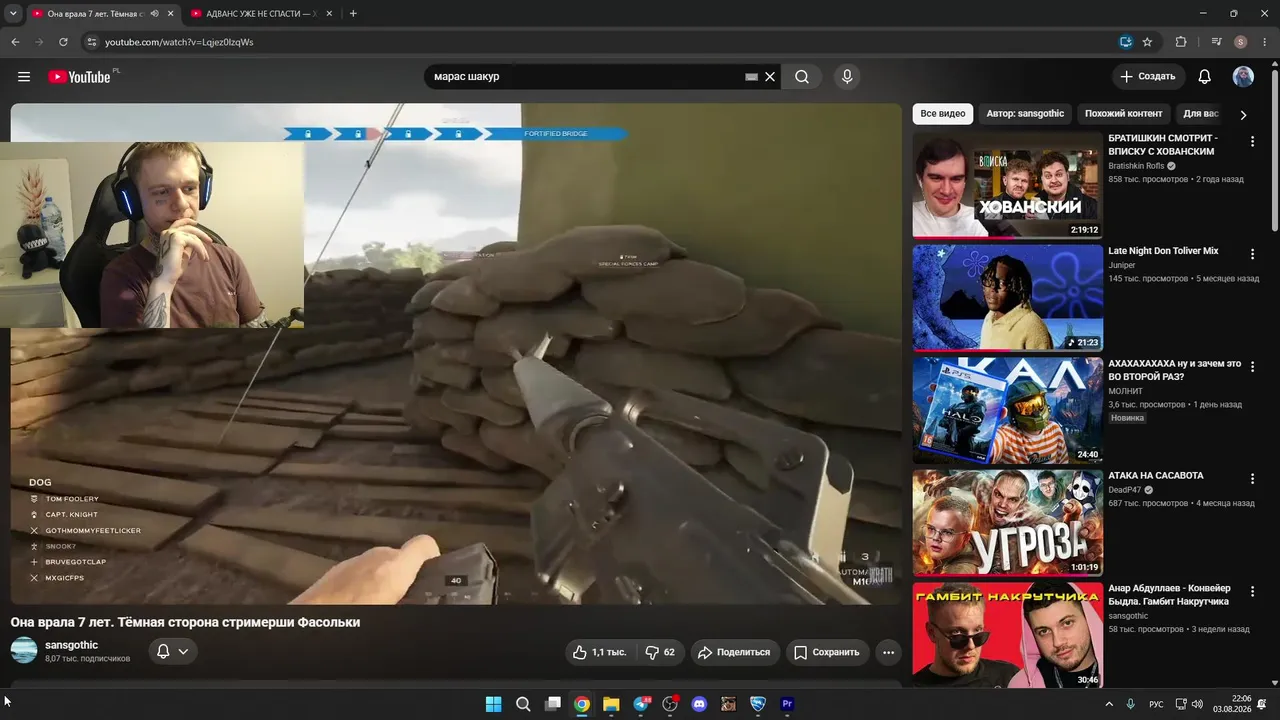Expand the subscription notification bell dropdown
This screenshot has width=1280, height=720.
click(173, 652)
